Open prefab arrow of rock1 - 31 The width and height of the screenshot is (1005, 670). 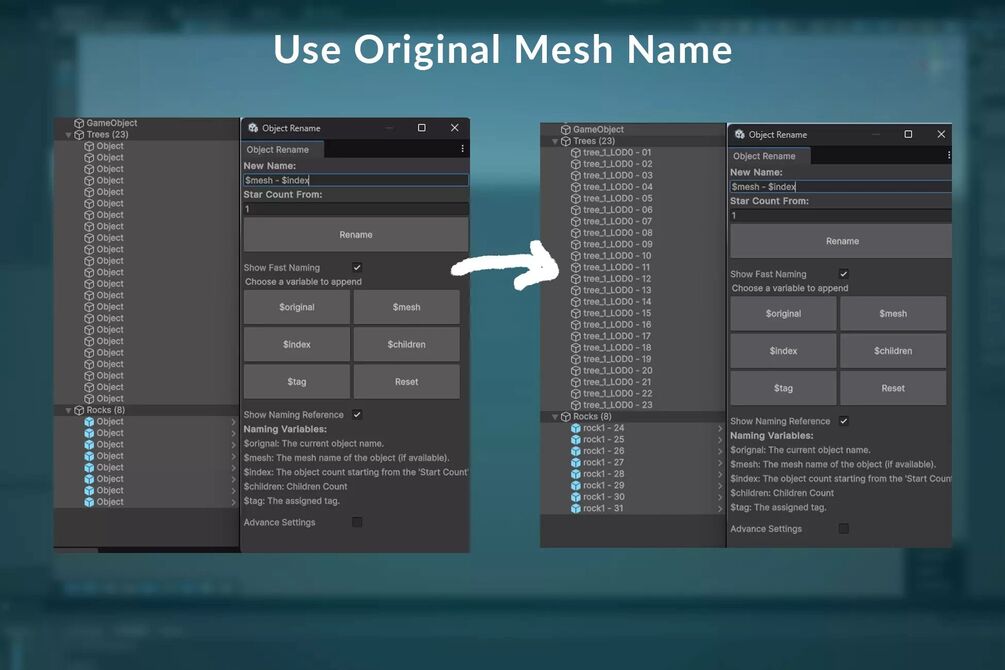(720, 508)
